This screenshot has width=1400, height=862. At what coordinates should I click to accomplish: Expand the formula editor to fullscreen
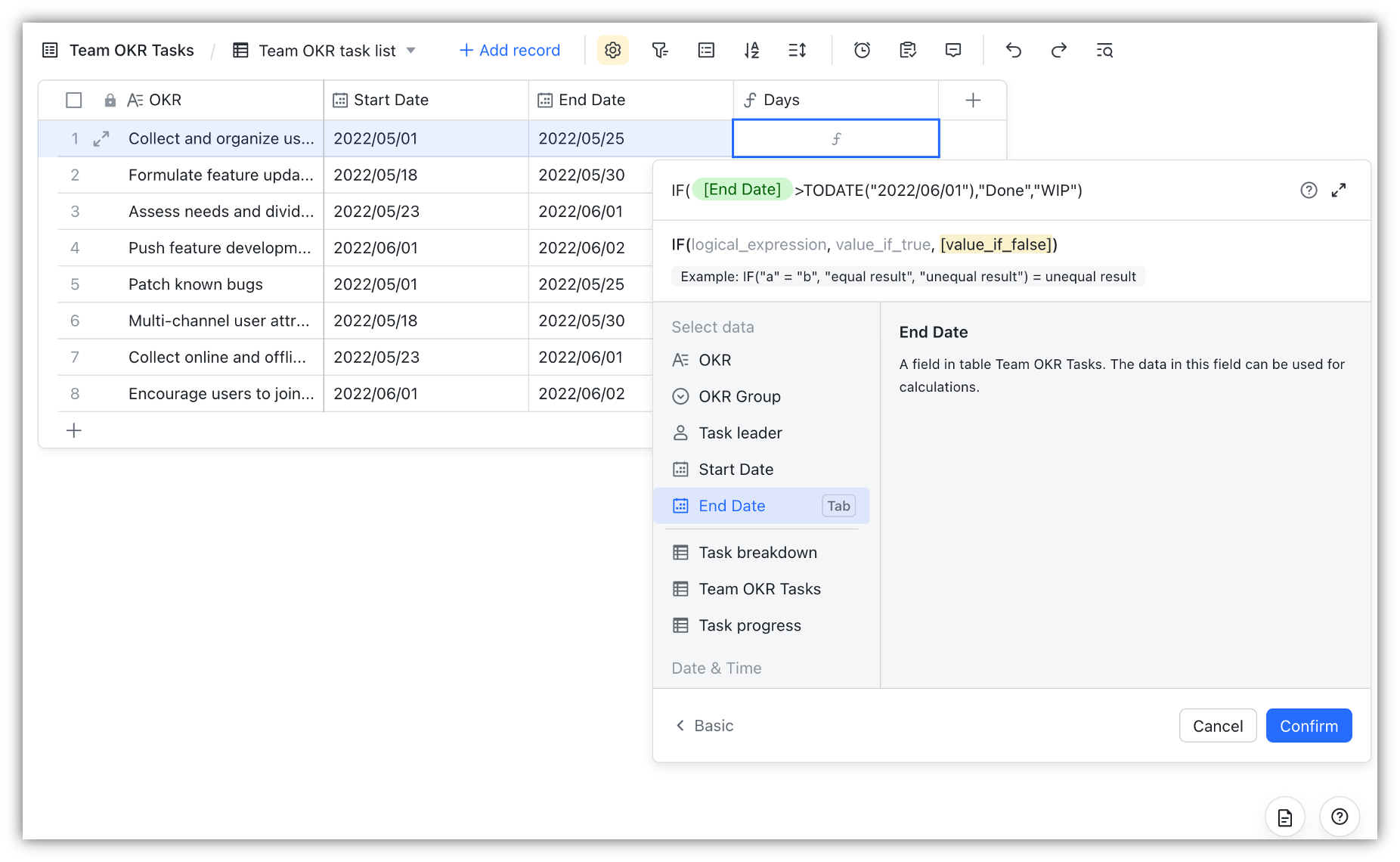coord(1339,191)
